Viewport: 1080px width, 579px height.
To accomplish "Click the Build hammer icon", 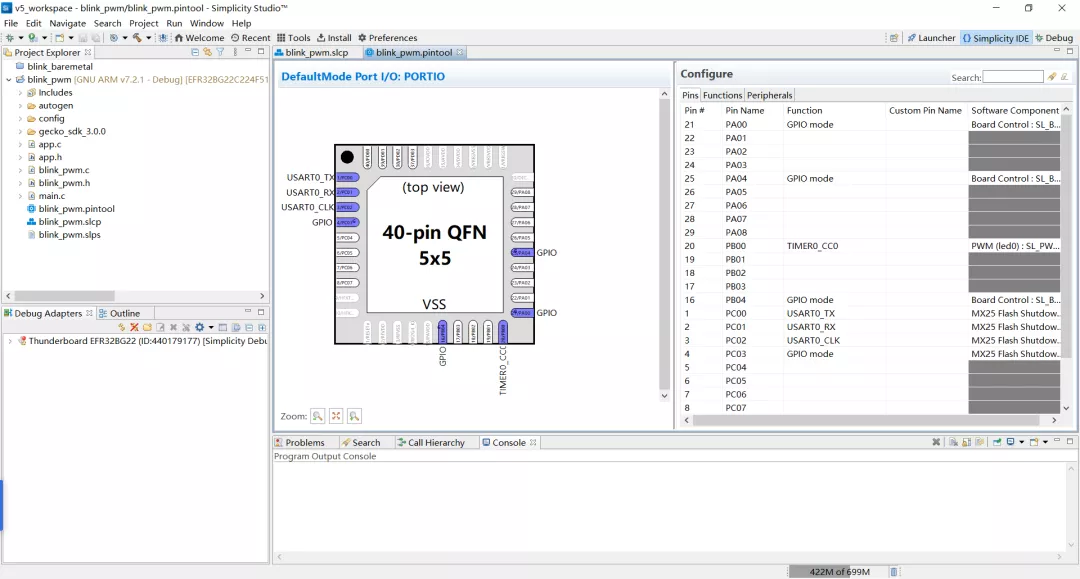I will coord(137,38).
